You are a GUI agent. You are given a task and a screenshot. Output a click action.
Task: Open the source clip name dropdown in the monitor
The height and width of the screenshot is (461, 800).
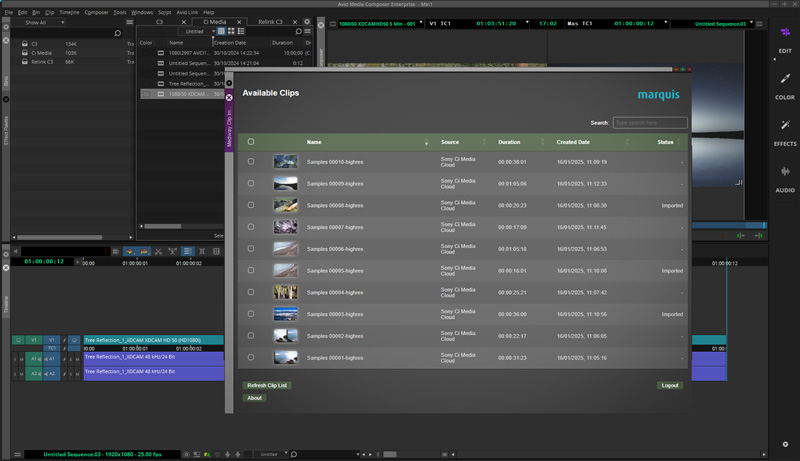tap(421, 23)
